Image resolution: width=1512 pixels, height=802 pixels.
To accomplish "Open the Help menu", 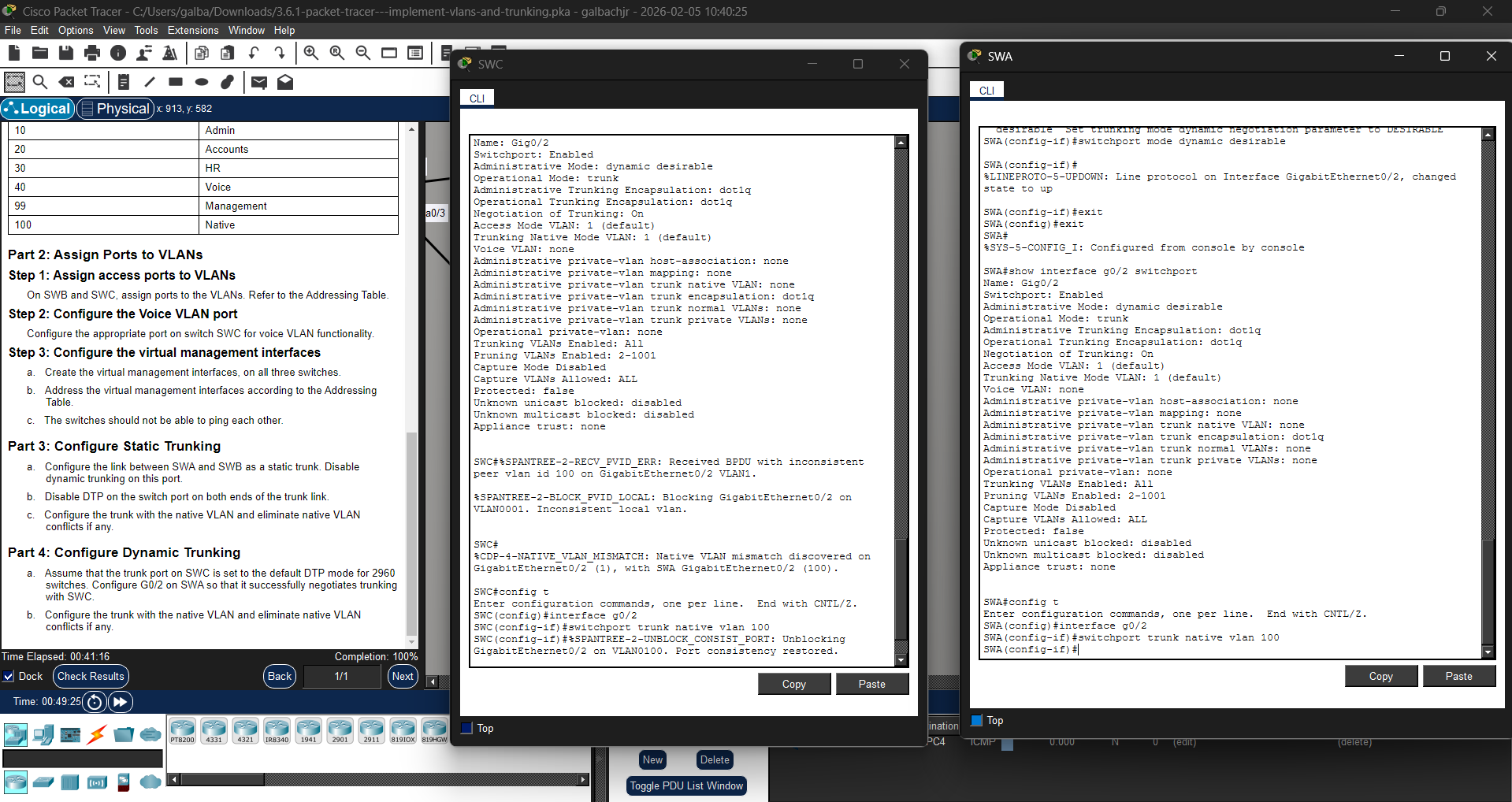I will (284, 30).
